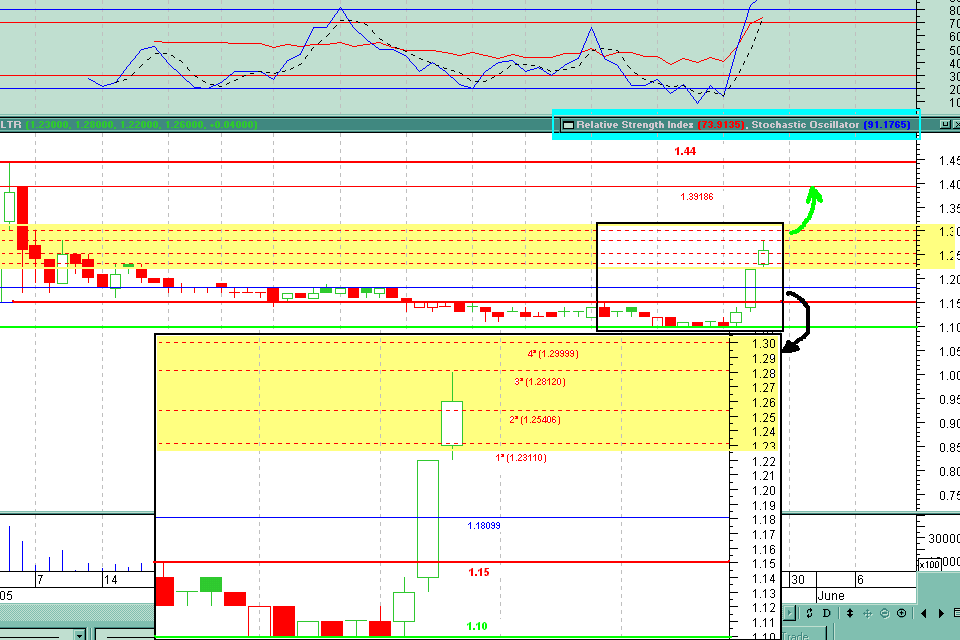Click the refresh chart cycle icon
This screenshot has height=640, width=960.
809,613
